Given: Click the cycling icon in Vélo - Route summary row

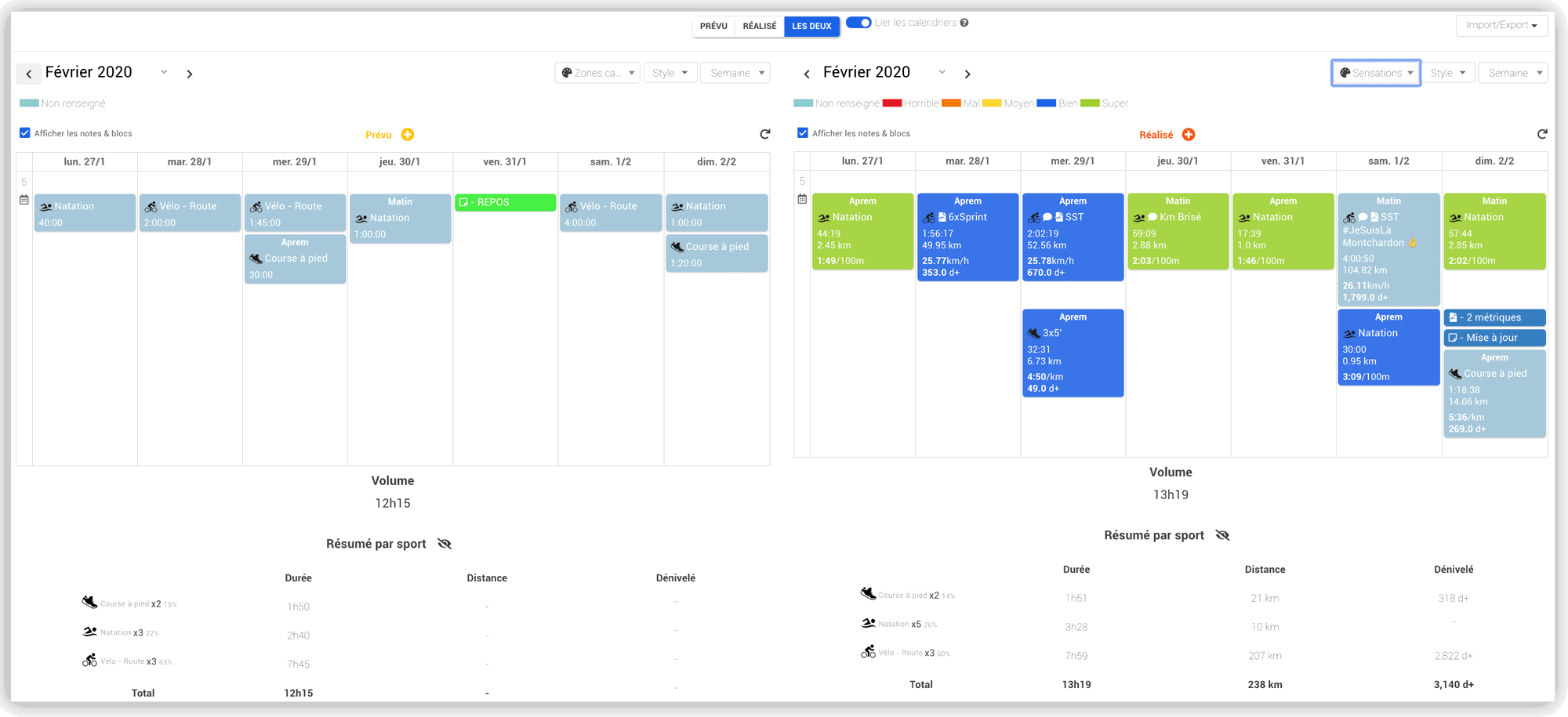Looking at the screenshot, I should coord(89,661).
